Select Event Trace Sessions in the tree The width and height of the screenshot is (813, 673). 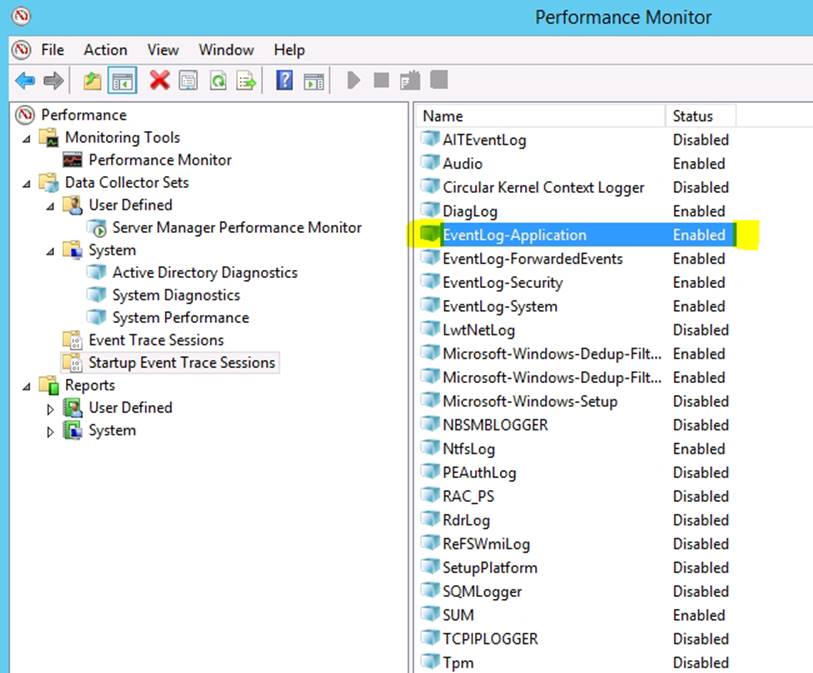156,340
